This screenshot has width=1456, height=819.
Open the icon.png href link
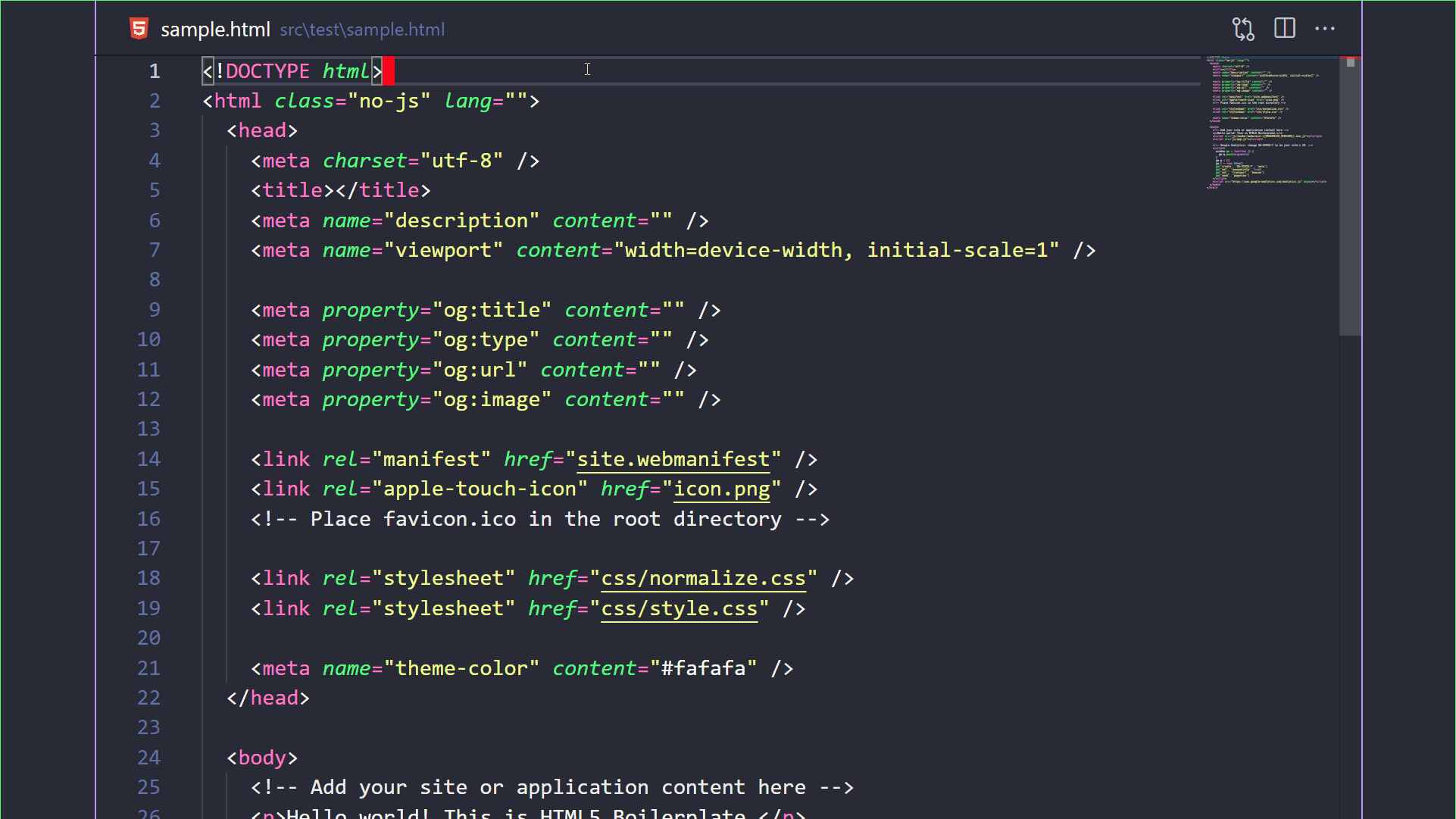[x=721, y=489]
